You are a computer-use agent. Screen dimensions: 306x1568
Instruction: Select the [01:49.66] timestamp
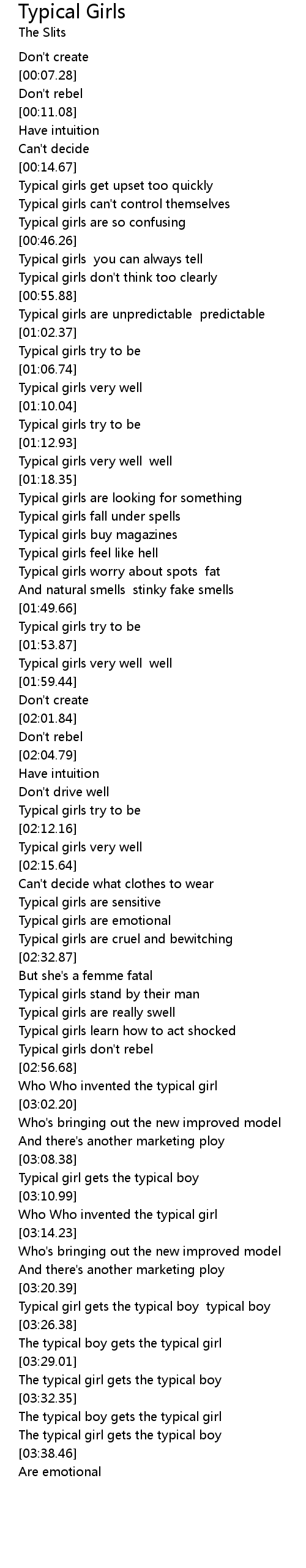coord(48,608)
